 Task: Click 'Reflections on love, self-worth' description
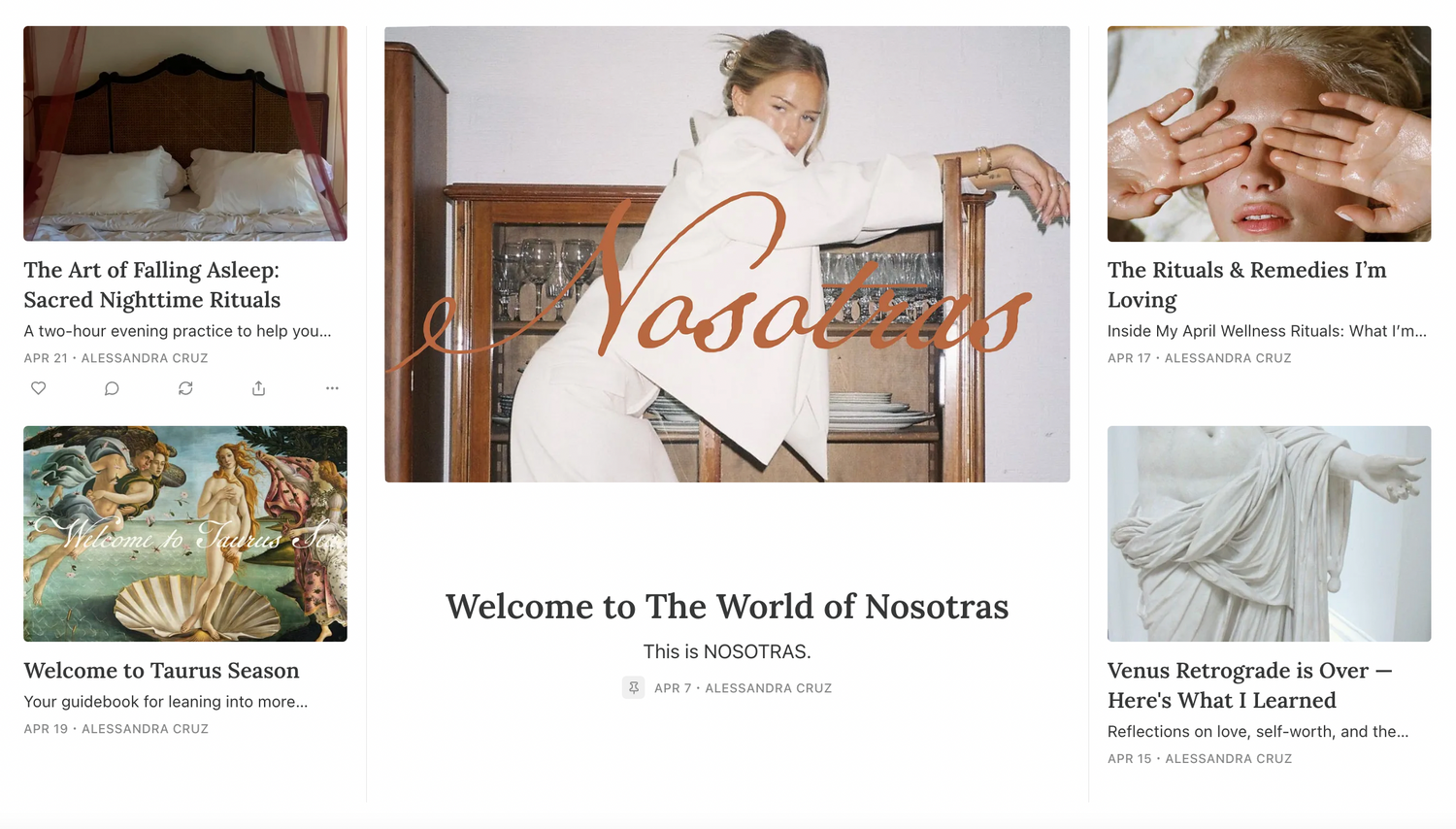(x=1258, y=731)
